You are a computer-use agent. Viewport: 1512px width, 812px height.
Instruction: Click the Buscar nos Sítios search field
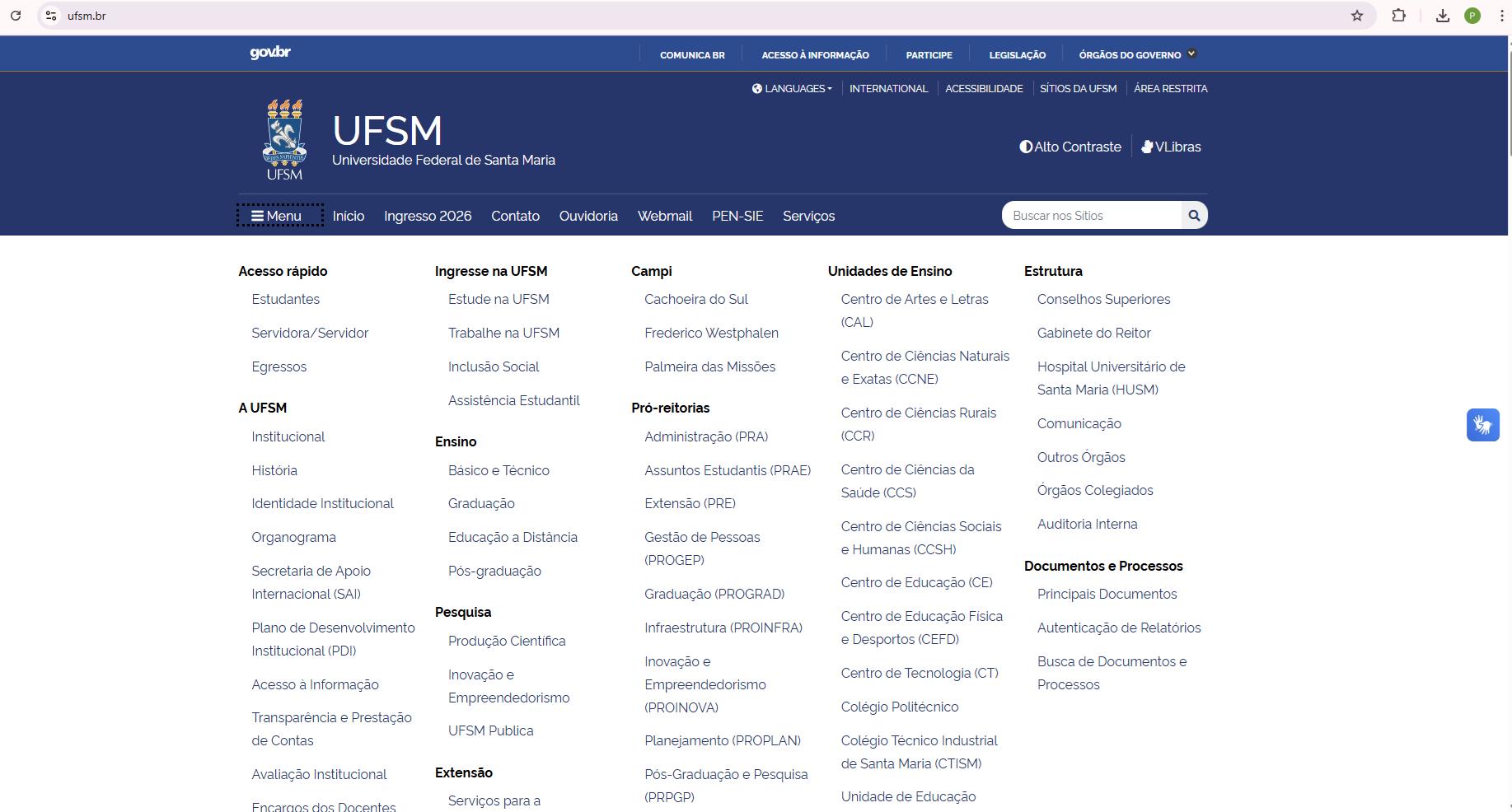point(1090,216)
